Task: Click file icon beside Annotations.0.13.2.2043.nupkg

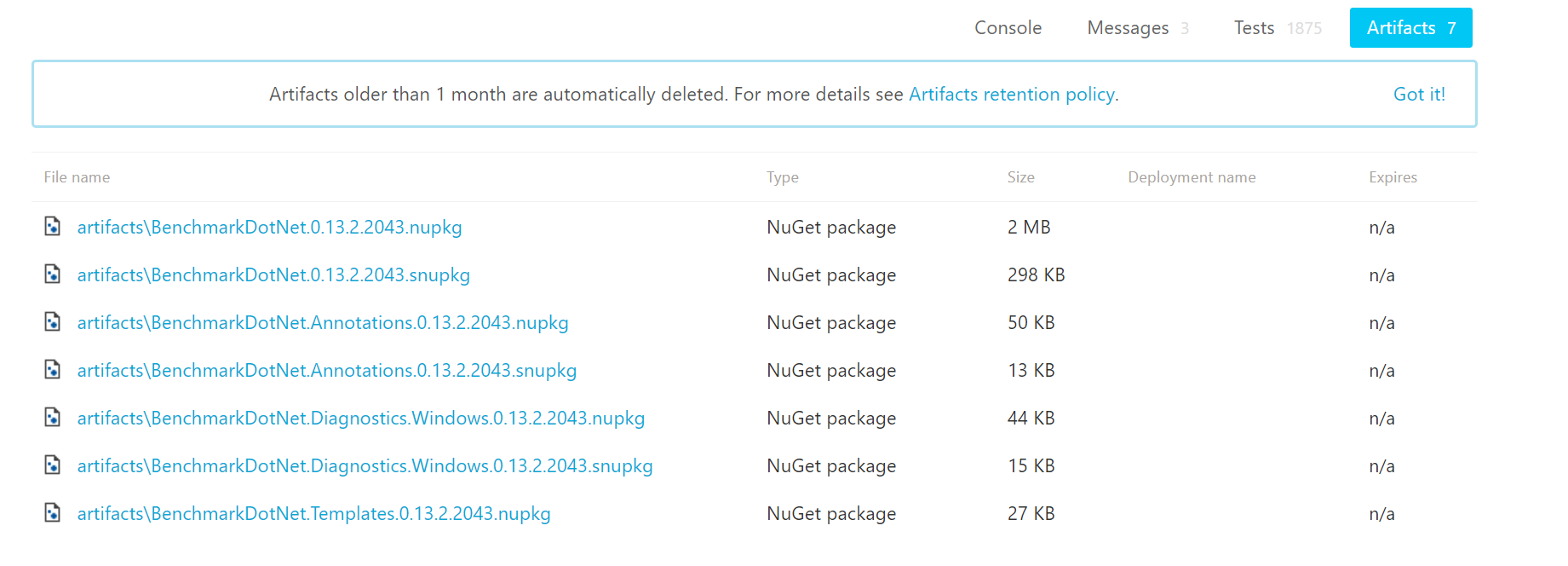Action: point(53,322)
